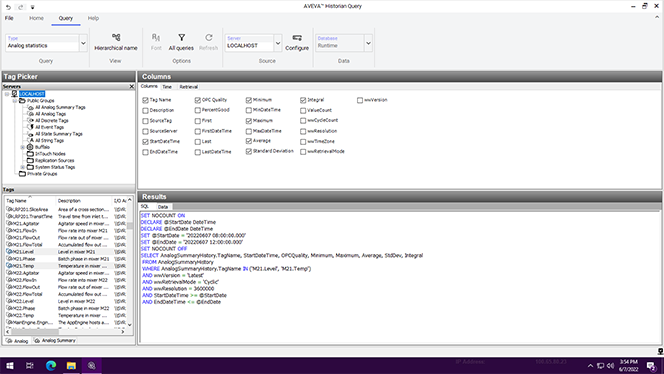The image size is (664, 374).
Task: Select LOCALHOST server node icon
Action: [14, 94]
